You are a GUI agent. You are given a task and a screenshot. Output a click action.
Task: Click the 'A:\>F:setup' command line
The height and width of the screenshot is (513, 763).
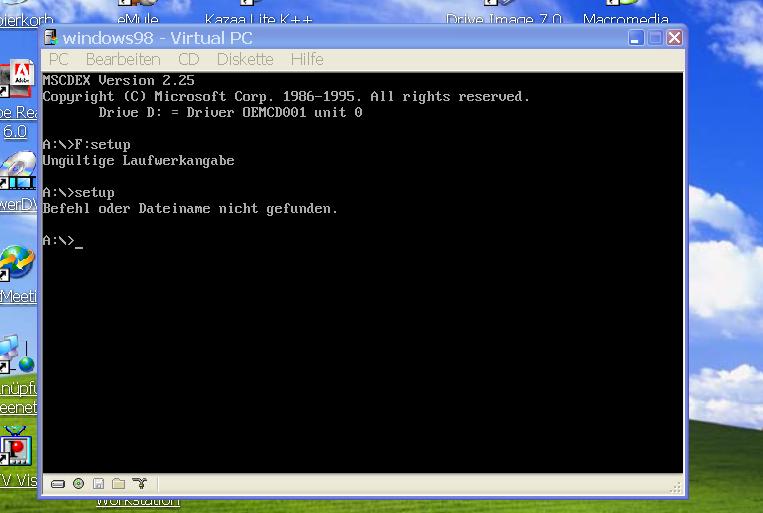(87, 145)
